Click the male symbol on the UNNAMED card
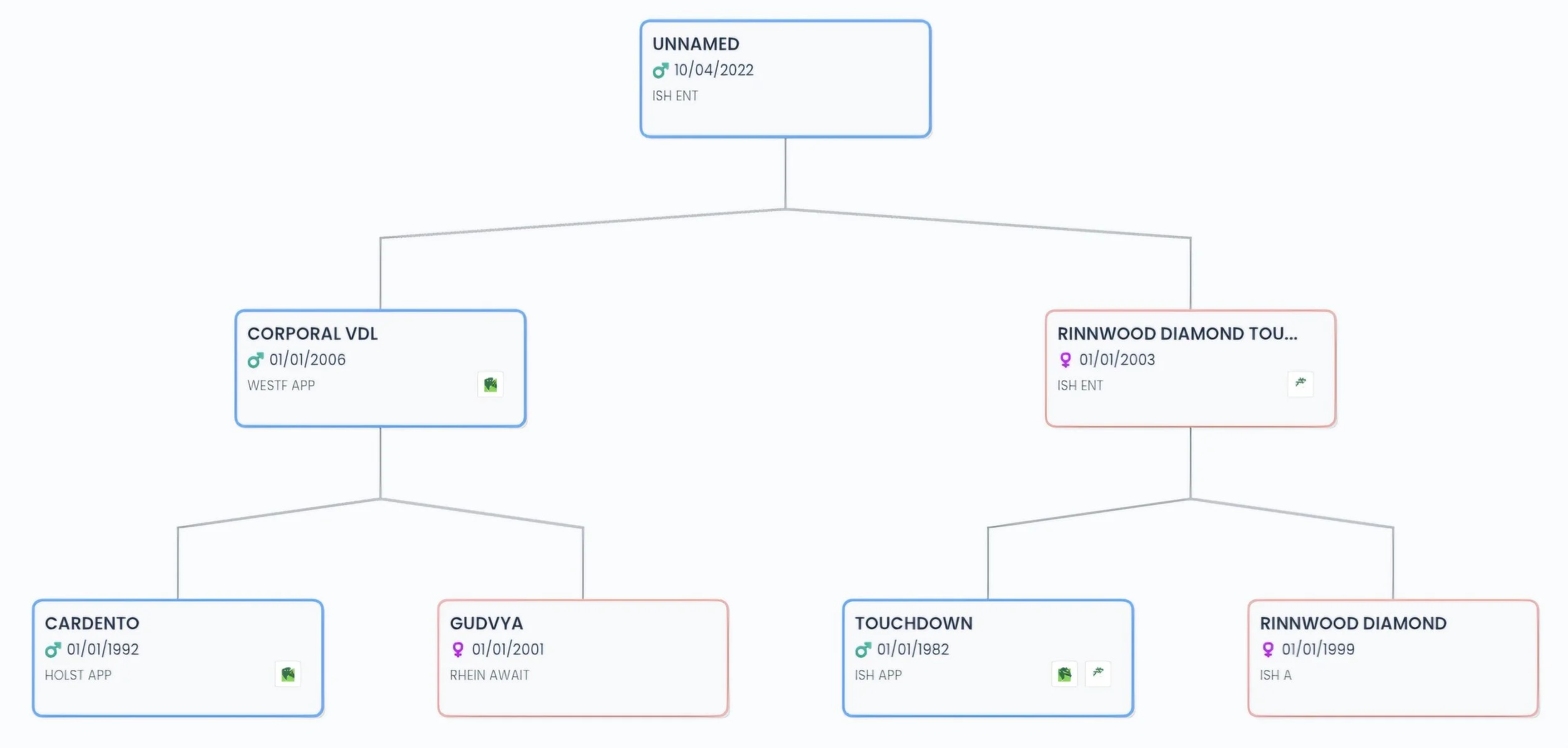Image resolution: width=1568 pixels, height=748 pixels. 660,70
